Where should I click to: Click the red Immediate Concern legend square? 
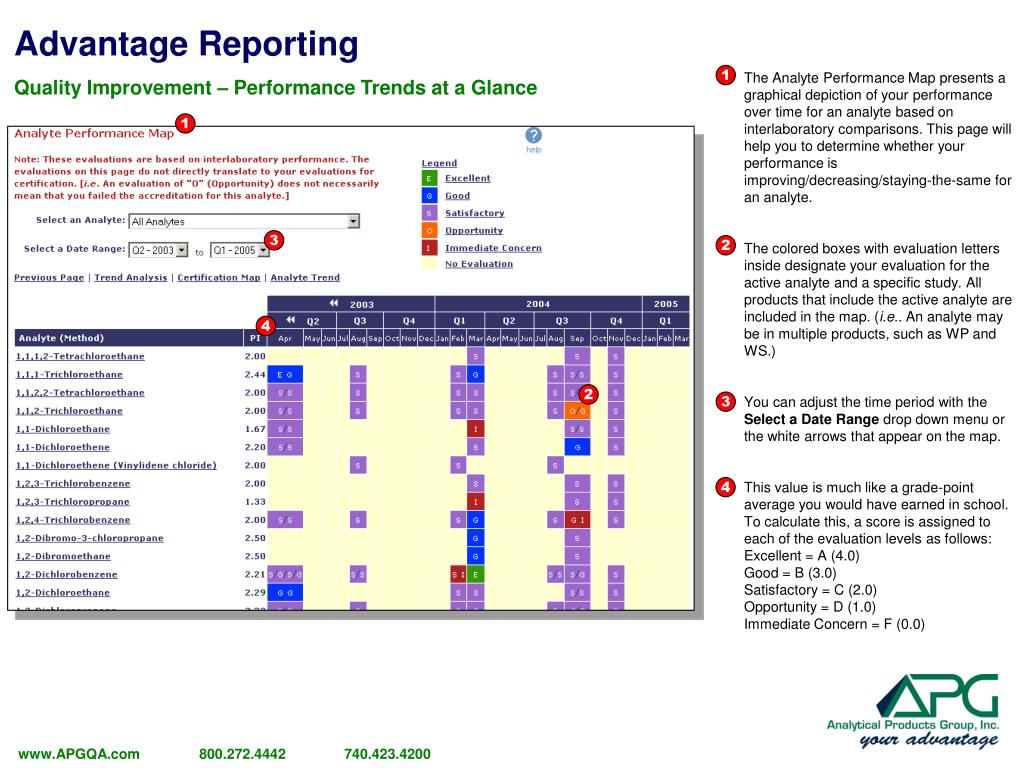[429, 248]
